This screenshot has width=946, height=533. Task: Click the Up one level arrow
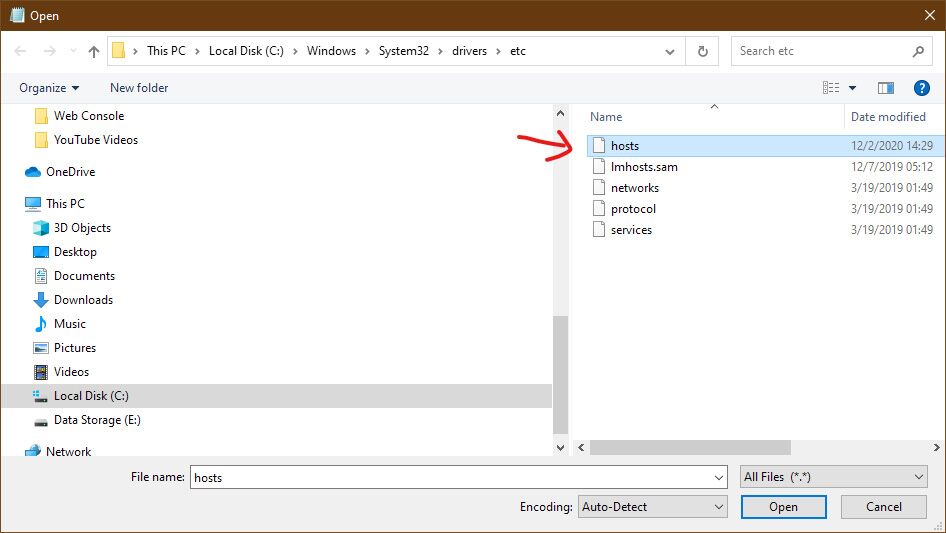point(94,51)
